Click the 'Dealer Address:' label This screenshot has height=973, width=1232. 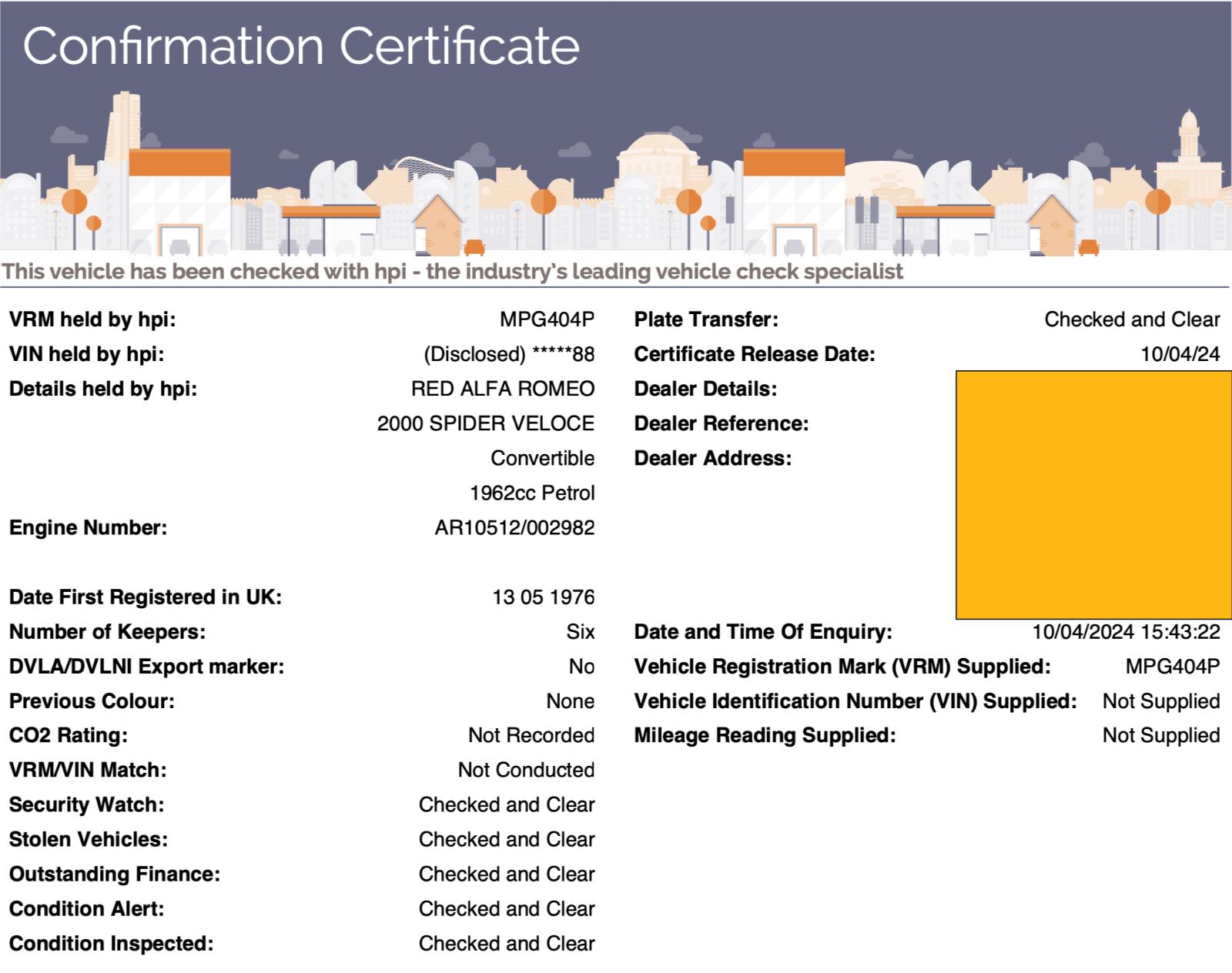[713, 458]
